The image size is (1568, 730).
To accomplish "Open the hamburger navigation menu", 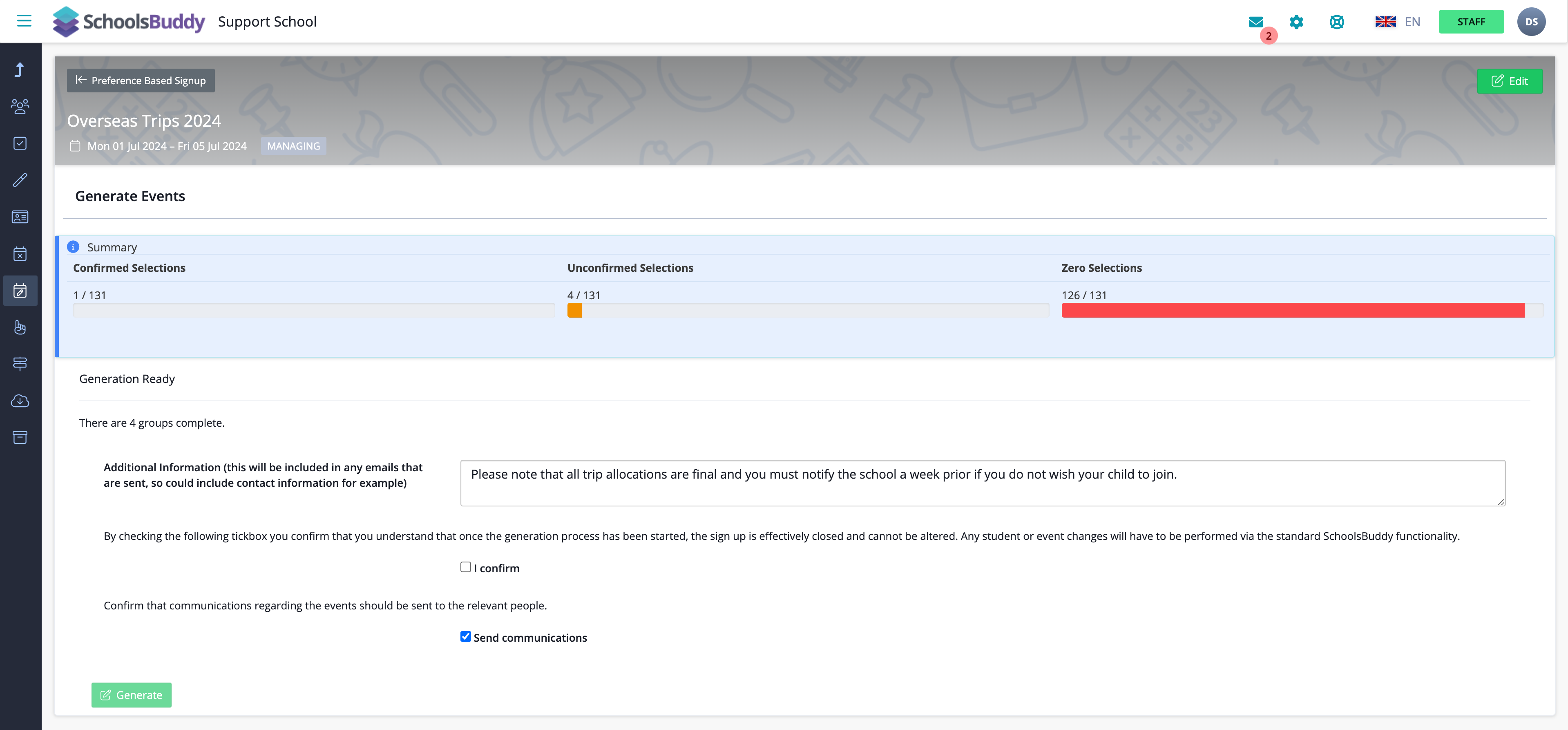I will click(x=24, y=21).
